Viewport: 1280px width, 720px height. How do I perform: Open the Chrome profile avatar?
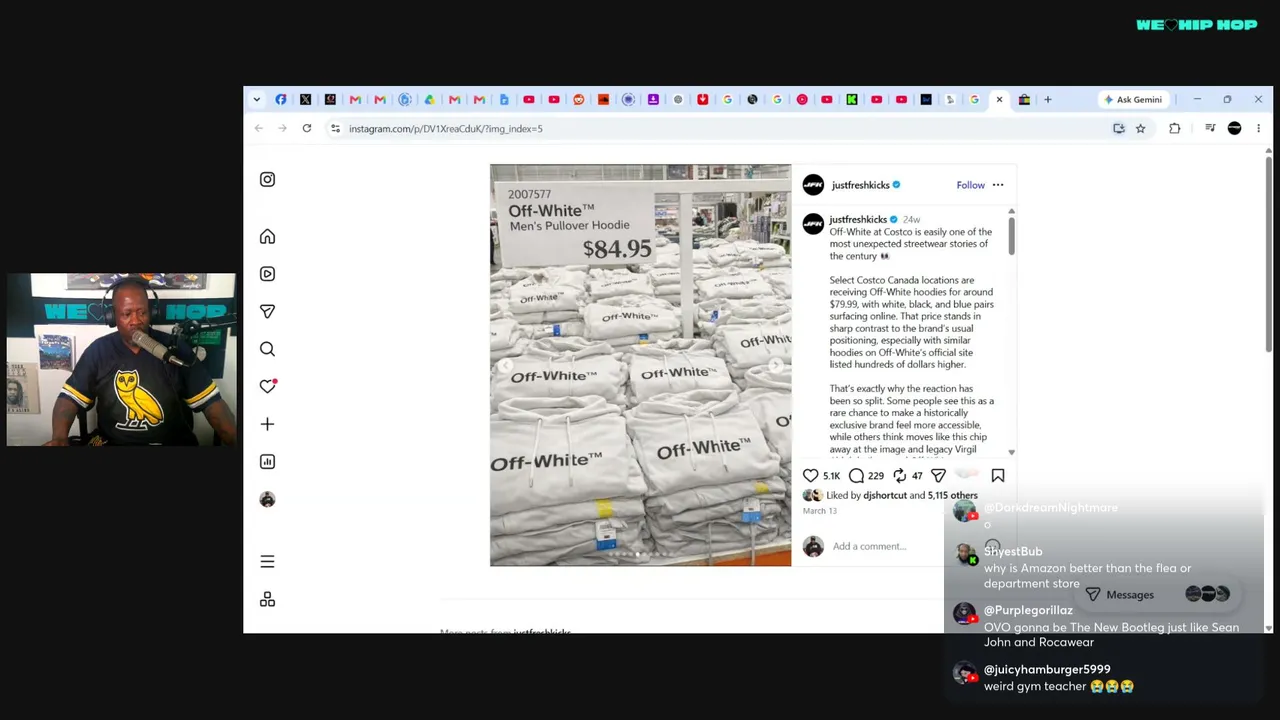1234,128
